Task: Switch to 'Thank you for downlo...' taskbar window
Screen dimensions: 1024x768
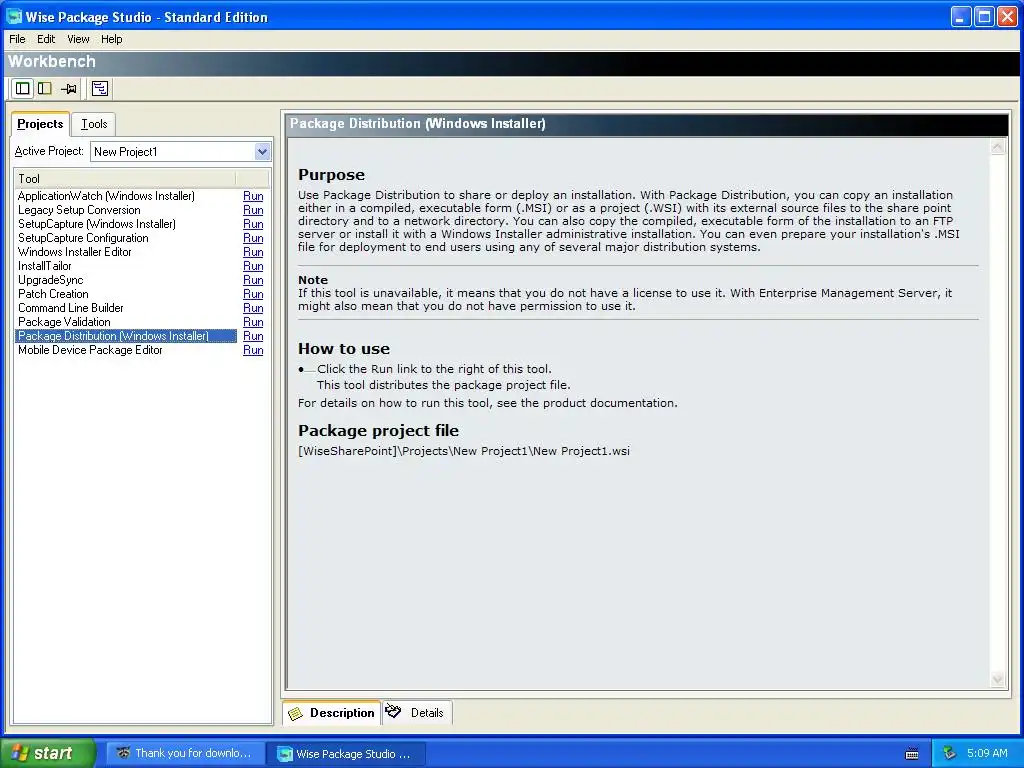Action: [x=185, y=753]
